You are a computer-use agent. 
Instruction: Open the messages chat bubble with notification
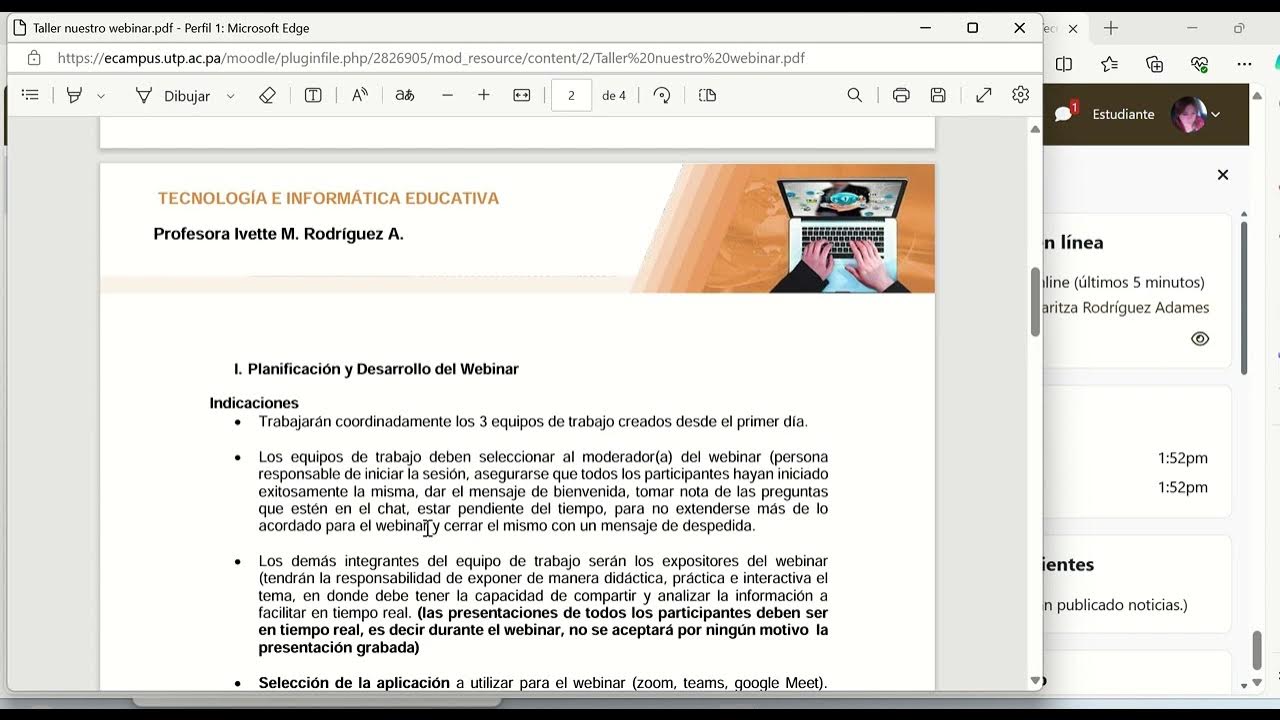1066,113
